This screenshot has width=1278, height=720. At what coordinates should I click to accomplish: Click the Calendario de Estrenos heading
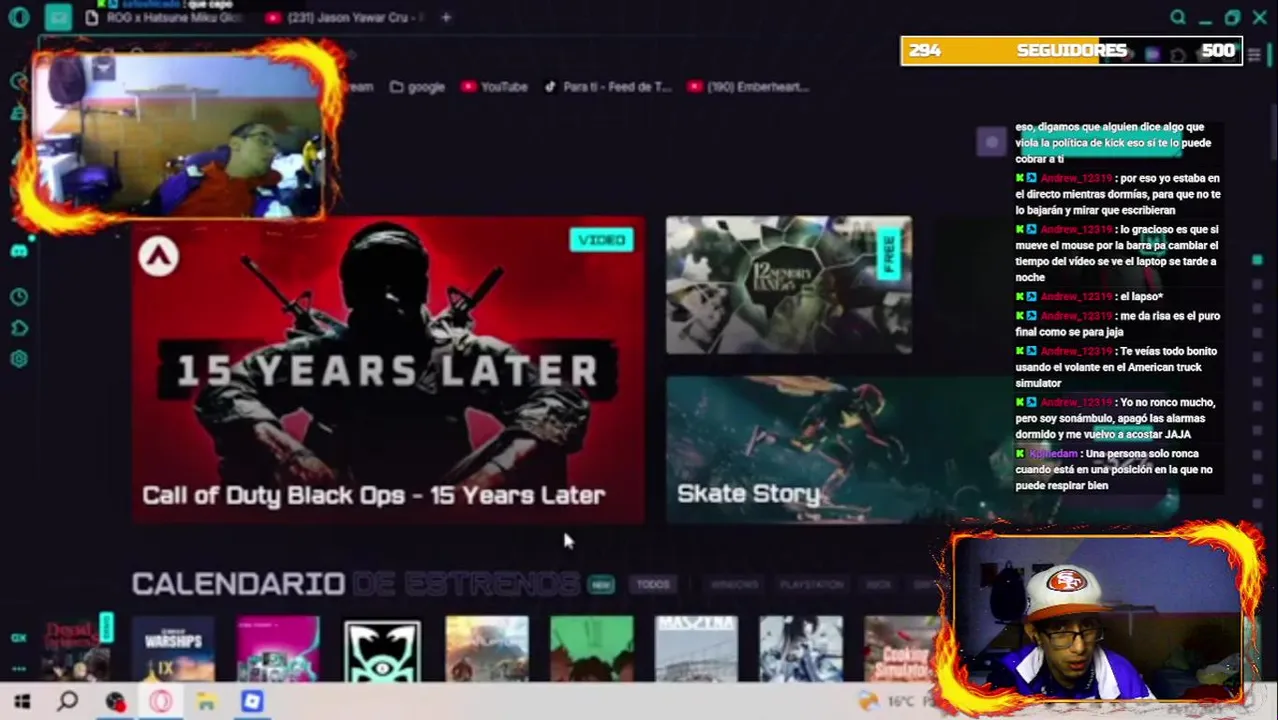(x=355, y=583)
